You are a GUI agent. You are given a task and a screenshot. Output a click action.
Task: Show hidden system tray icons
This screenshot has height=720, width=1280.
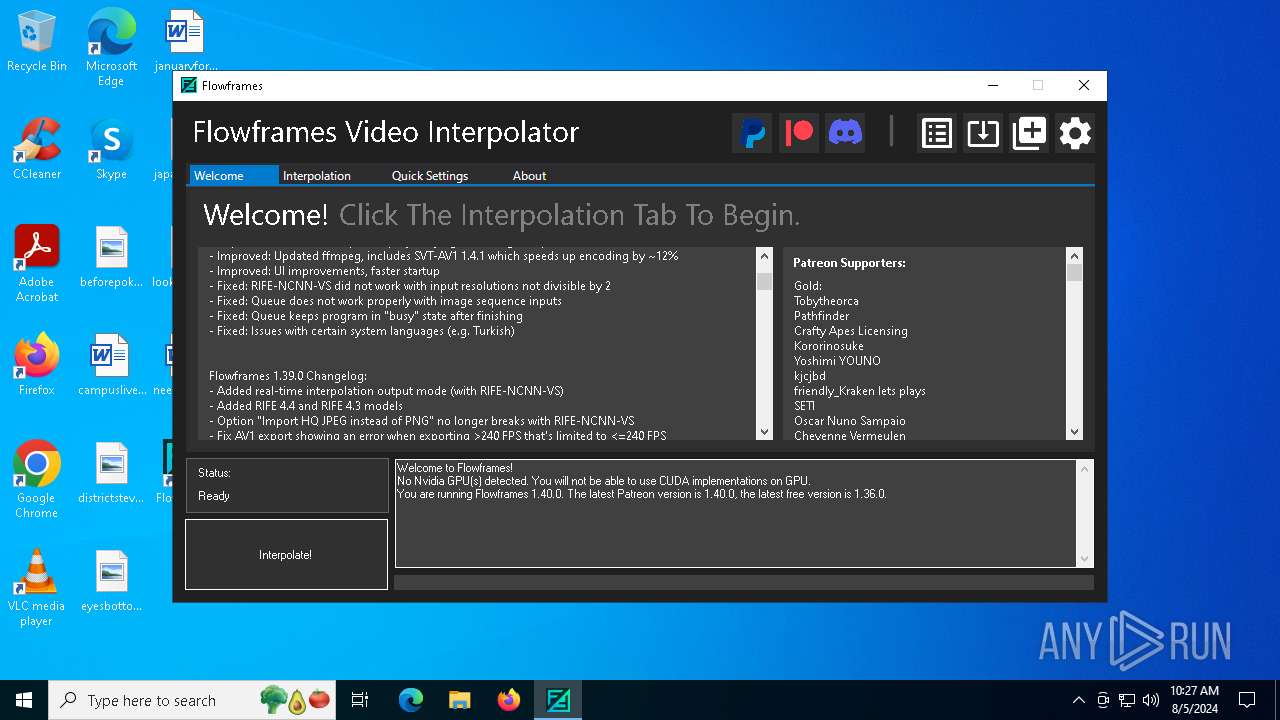[x=1078, y=700]
